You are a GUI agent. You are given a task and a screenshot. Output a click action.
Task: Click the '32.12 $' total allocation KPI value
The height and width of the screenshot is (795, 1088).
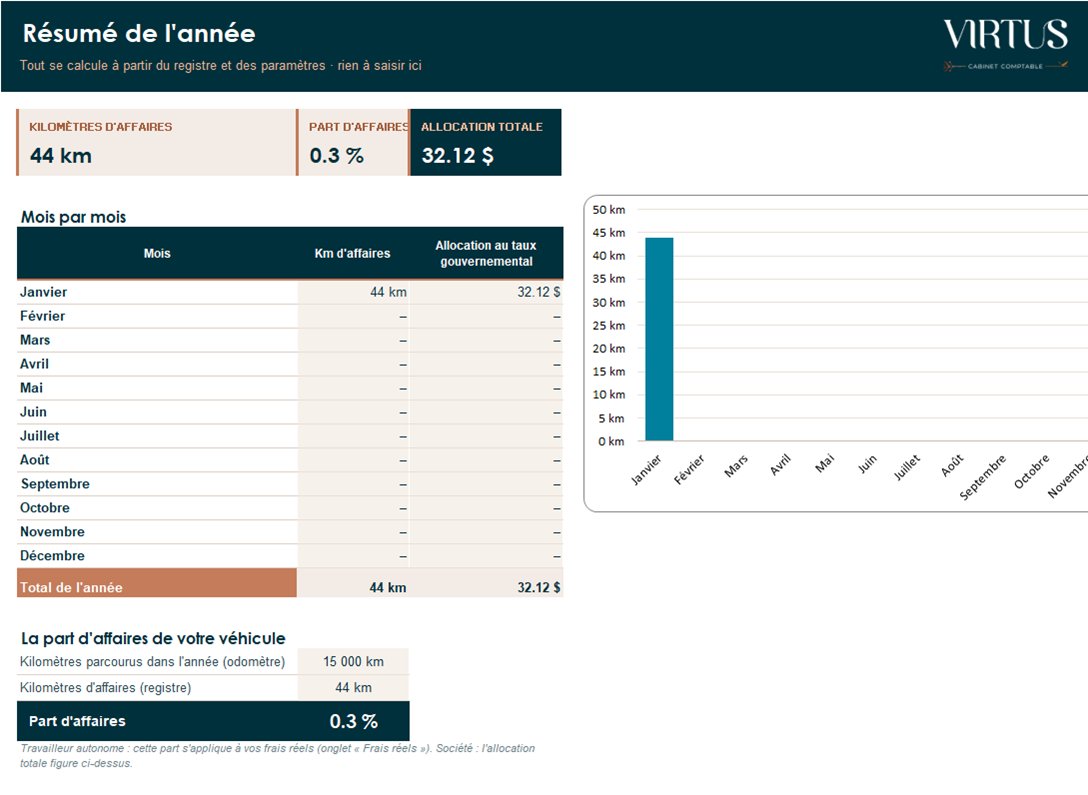(x=457, y=155)
